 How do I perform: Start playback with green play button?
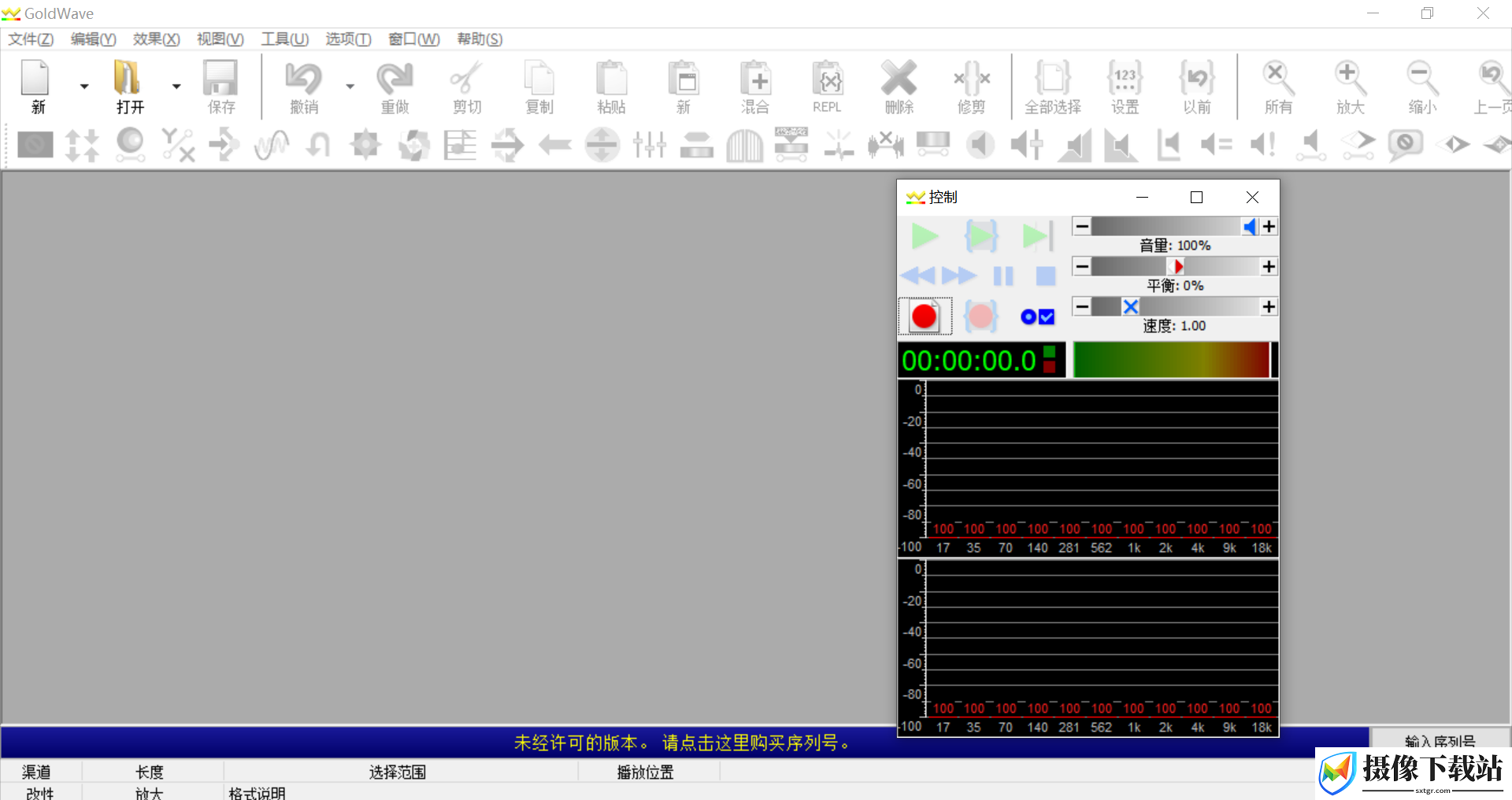click(x=925, y=236)
